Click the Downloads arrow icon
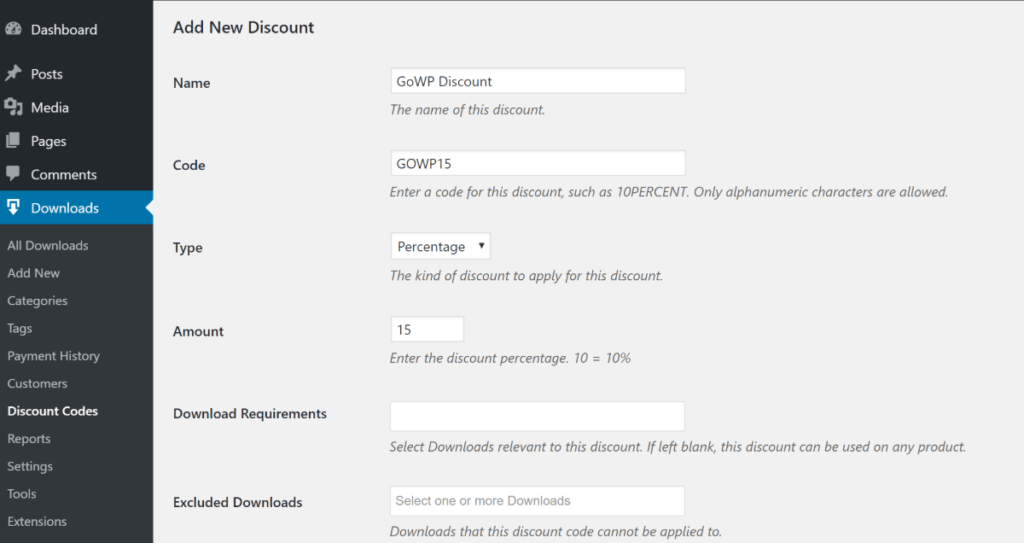 (x=13, y=207)
